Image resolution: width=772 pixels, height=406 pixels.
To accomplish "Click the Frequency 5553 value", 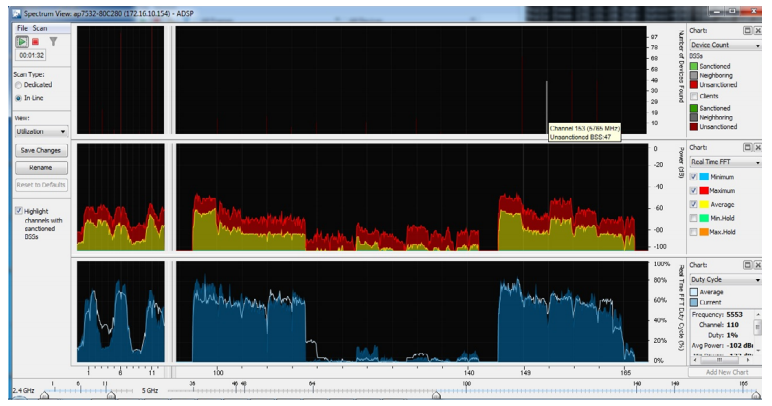I will 734,314.
